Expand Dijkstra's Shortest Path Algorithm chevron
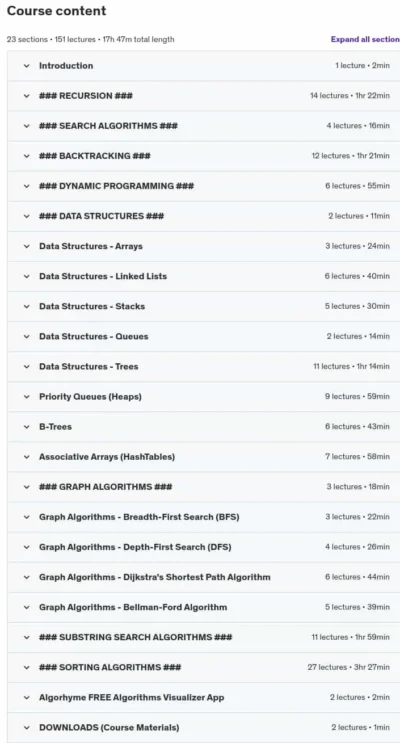Viewport: 400px width, 743px height. 27,577
